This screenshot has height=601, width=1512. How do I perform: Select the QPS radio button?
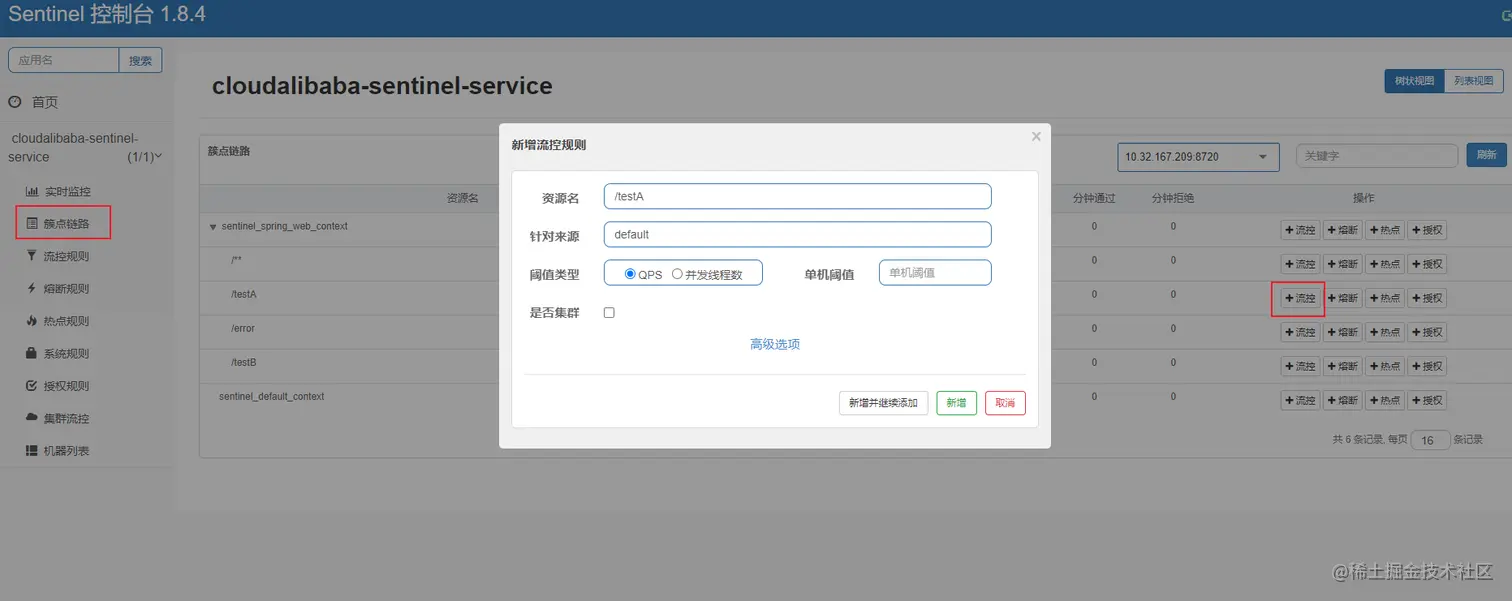(630, 273)
